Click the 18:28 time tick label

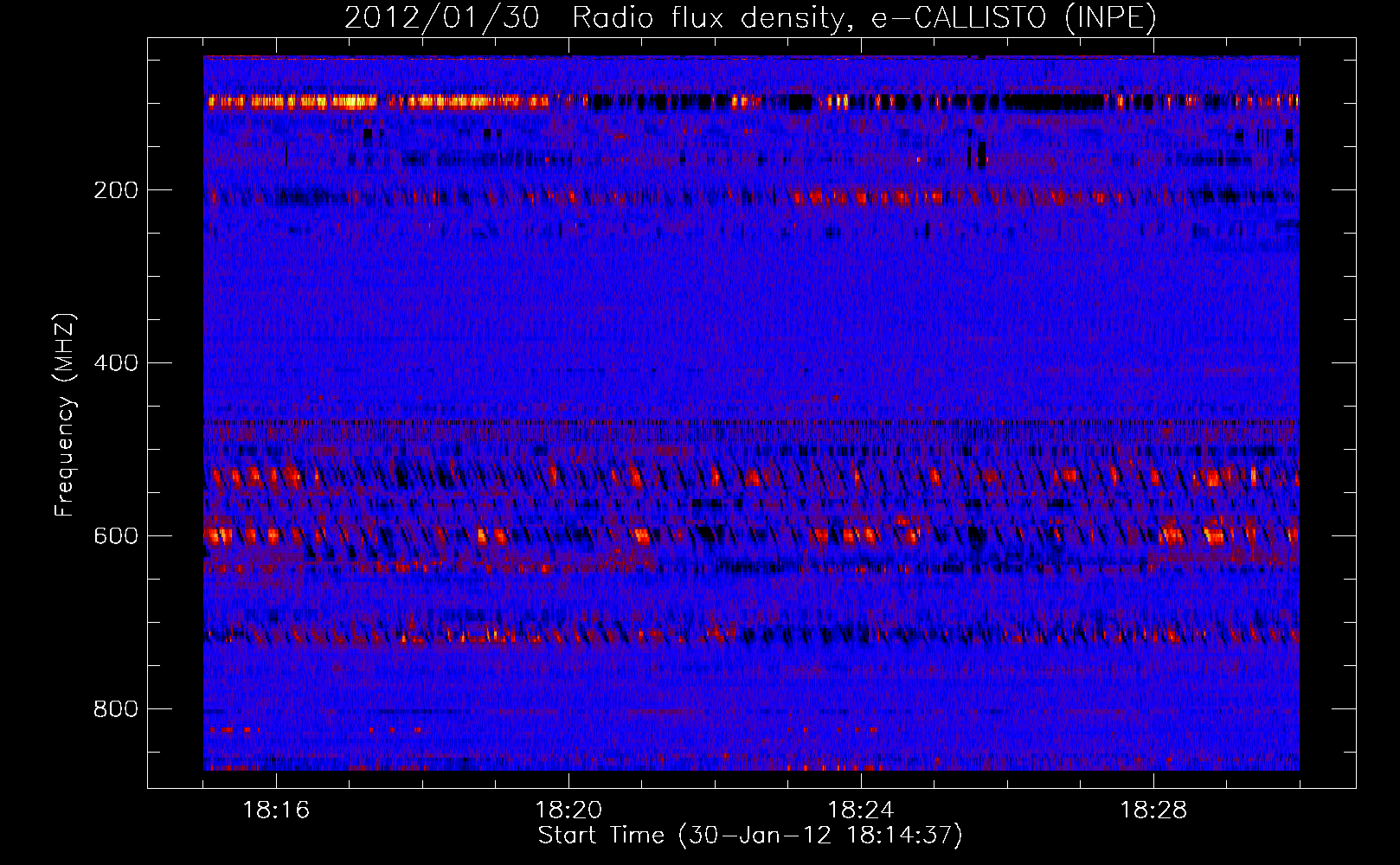click(1153, 811)
